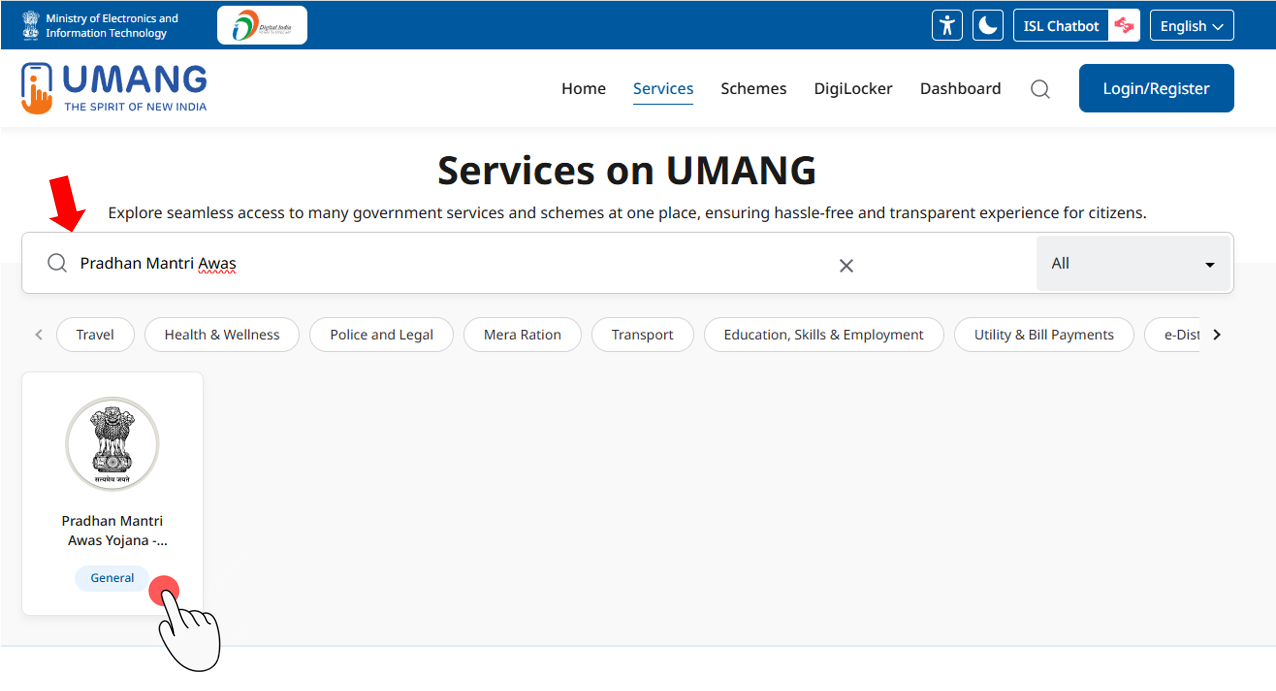This screenshot has height=691, width=1276.
Task: Select the Transport category filter
Action: 642,334
